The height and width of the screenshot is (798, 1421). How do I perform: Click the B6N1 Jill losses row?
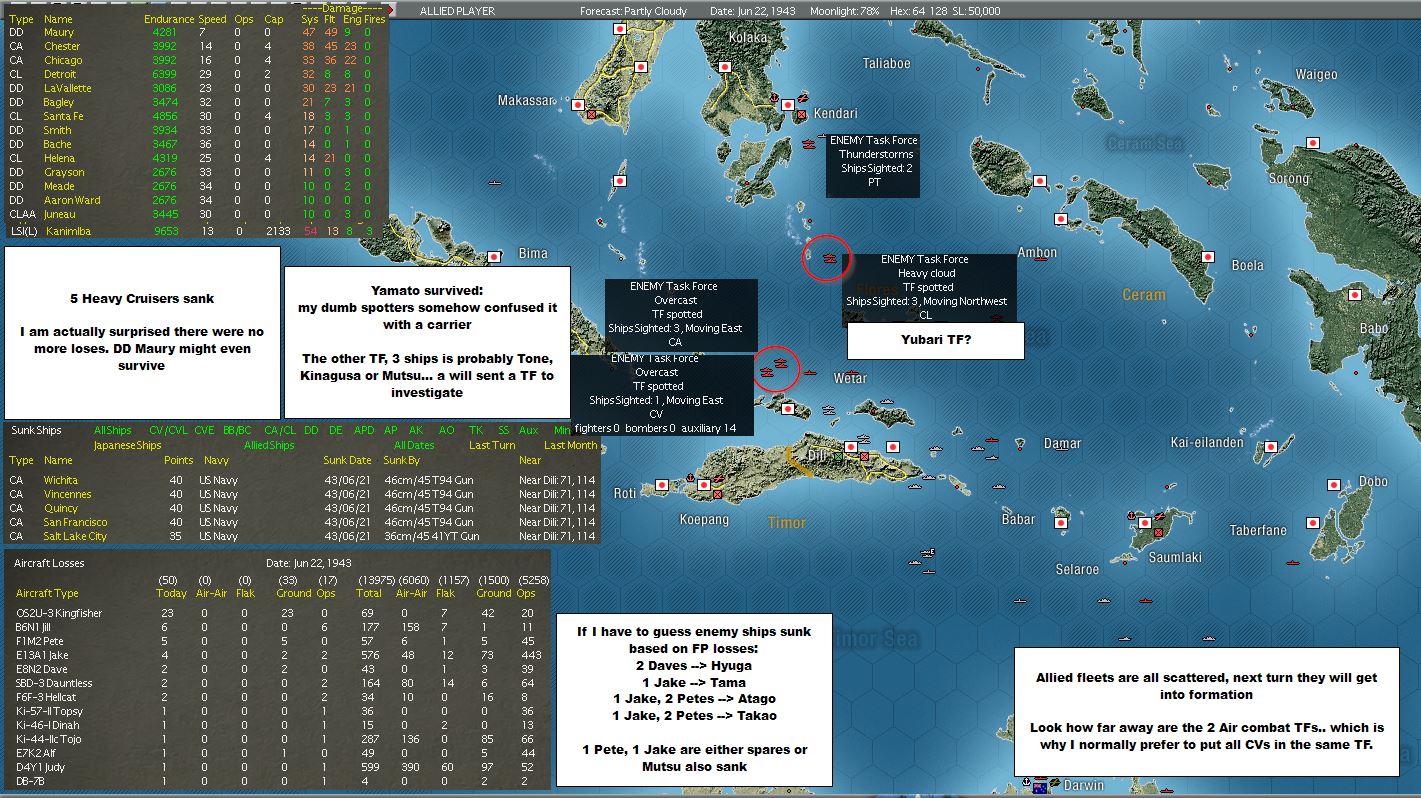pyautogui.click(x=277, y=627)
